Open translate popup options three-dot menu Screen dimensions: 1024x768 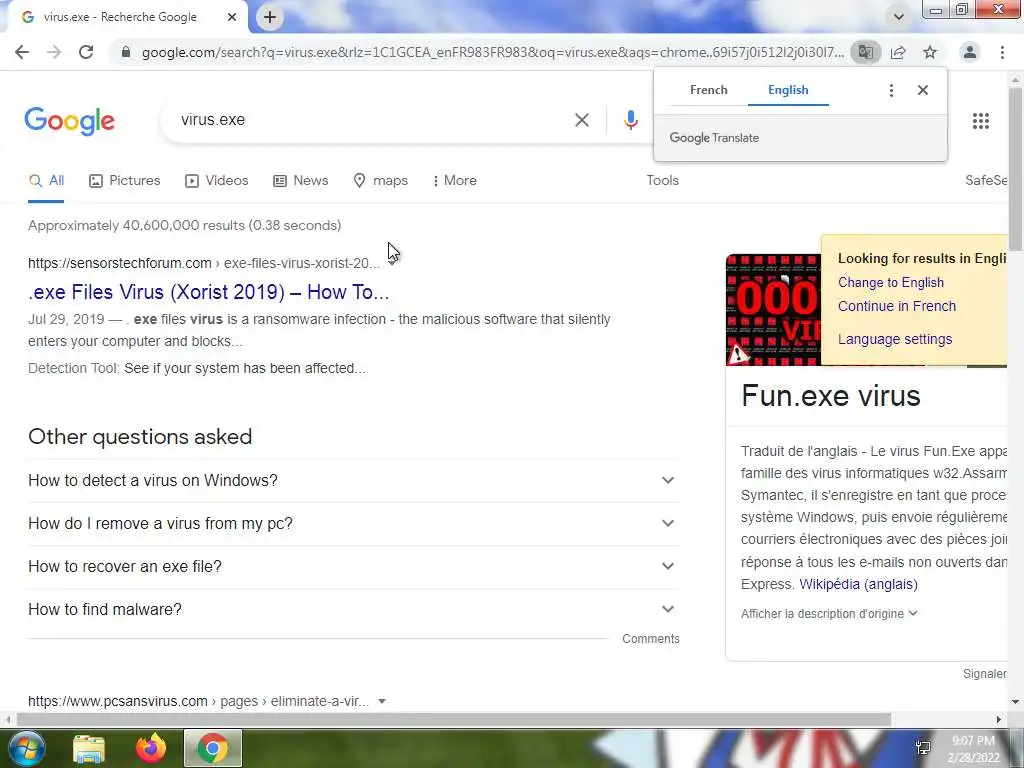point(891,90)
